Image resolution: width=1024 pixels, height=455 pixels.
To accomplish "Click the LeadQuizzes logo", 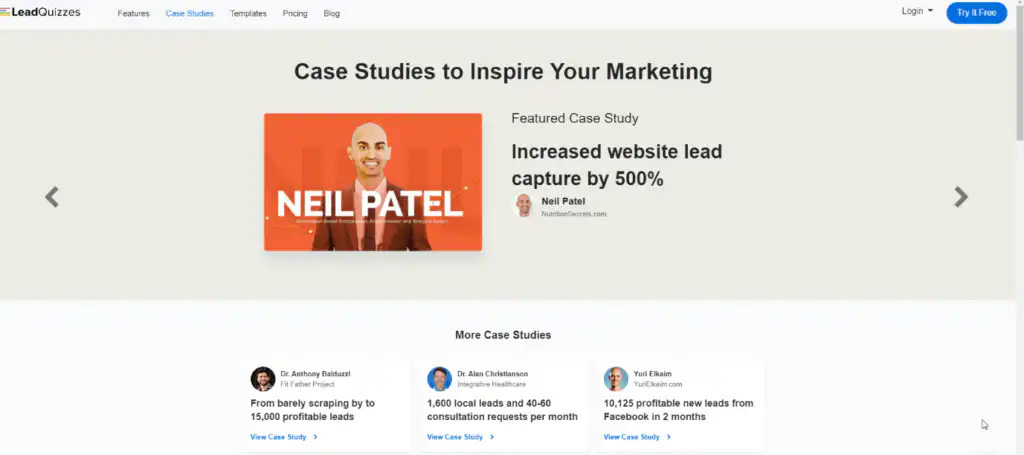I will pyautogui.click(x=40, y=12).
